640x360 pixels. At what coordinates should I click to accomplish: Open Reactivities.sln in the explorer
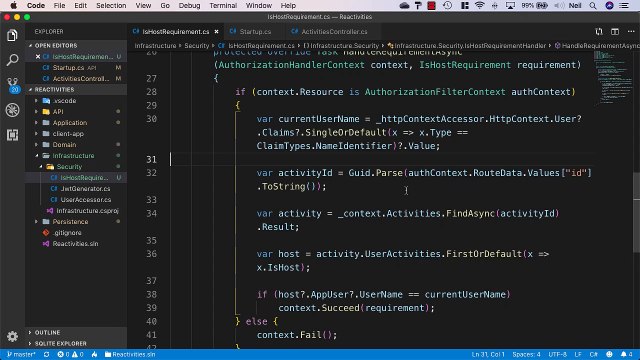[76, 244]
